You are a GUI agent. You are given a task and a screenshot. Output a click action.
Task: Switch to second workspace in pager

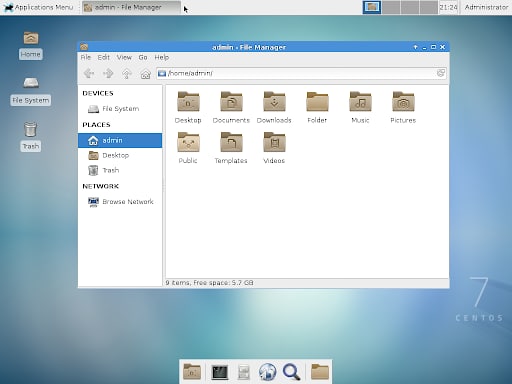[391, 7]
